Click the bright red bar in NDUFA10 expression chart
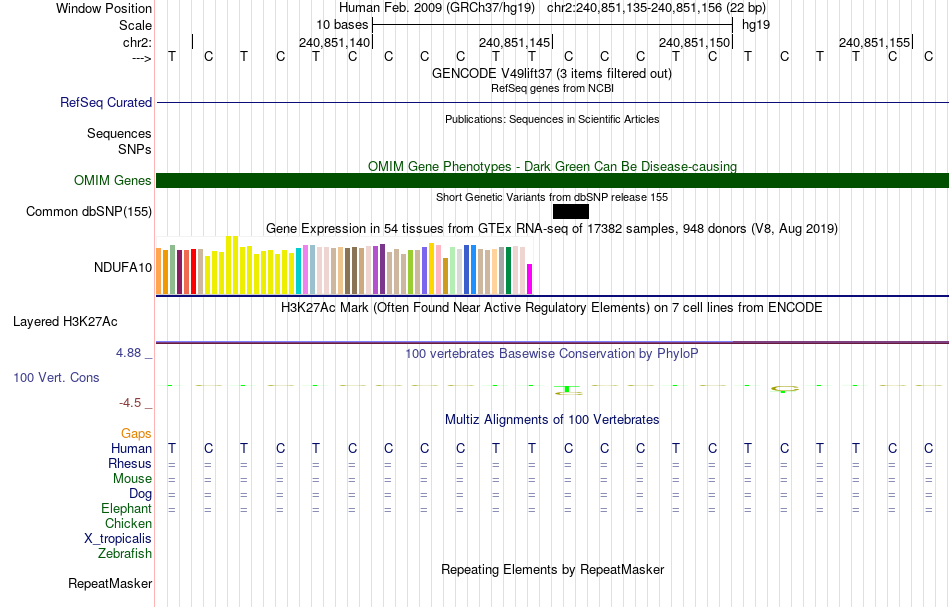This screenshot has height=607, width=950. click(x=193, y=271)
